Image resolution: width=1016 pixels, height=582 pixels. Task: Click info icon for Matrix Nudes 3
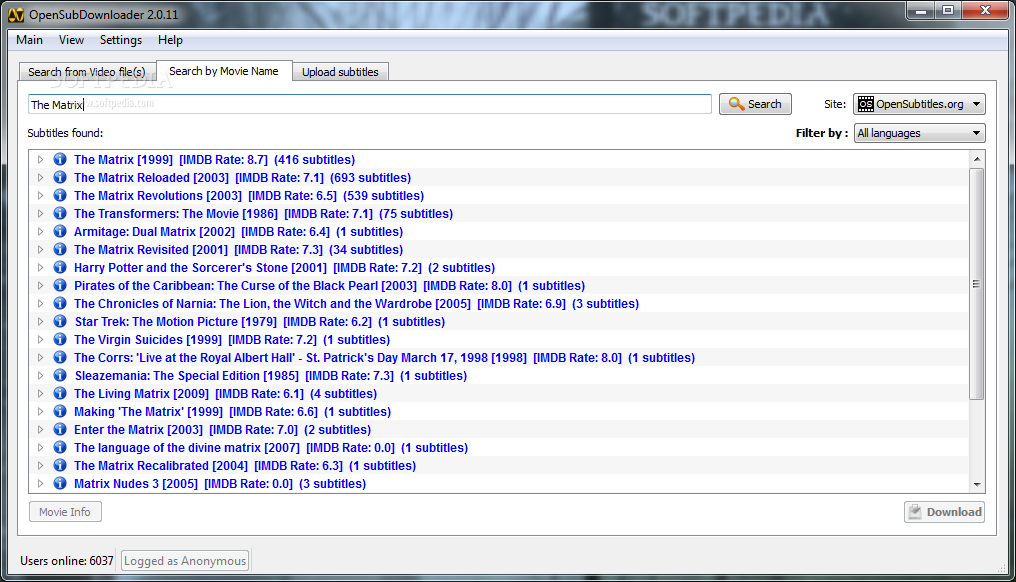pos(60,483)
